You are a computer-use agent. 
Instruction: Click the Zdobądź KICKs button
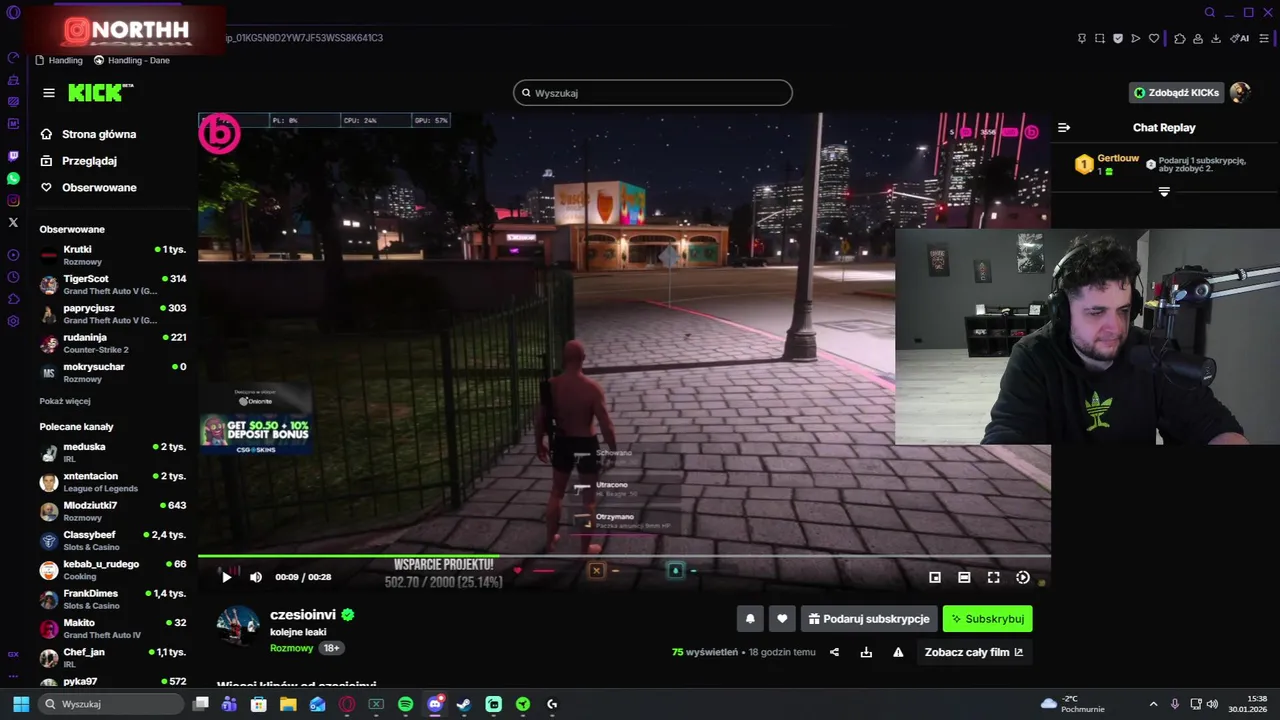(x=1176, y=93)
